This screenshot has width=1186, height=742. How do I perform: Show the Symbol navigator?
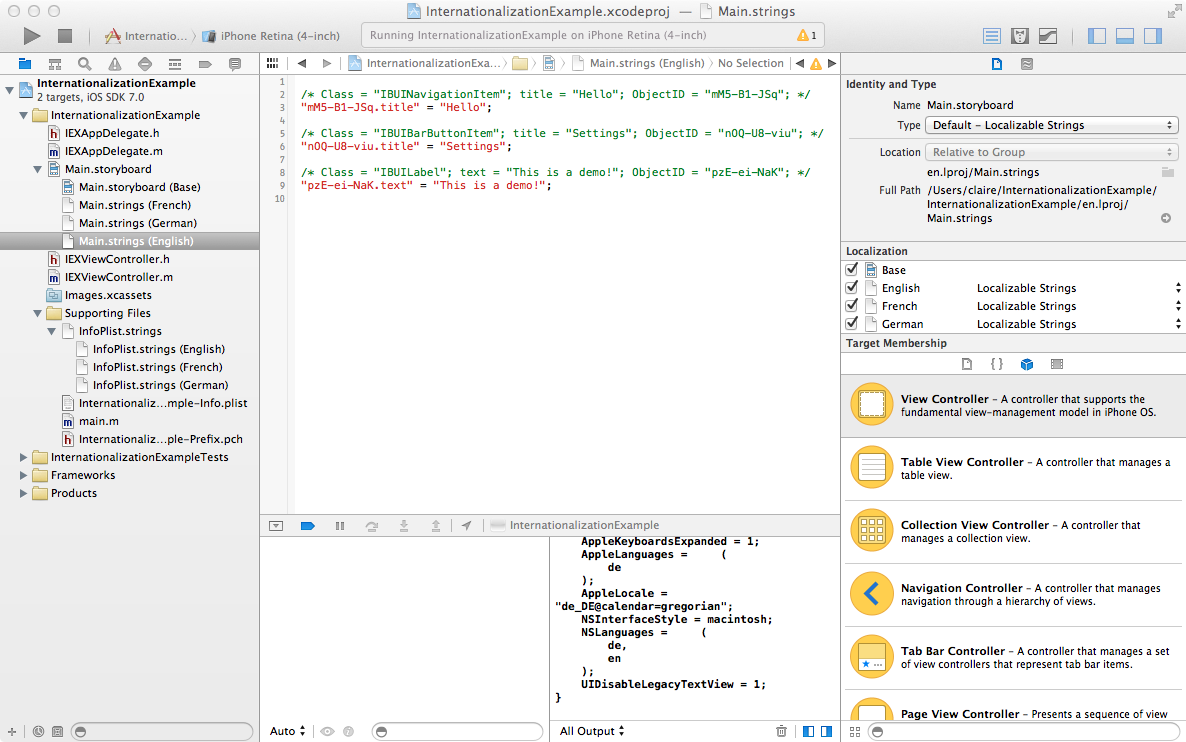(x=54, y=64)
